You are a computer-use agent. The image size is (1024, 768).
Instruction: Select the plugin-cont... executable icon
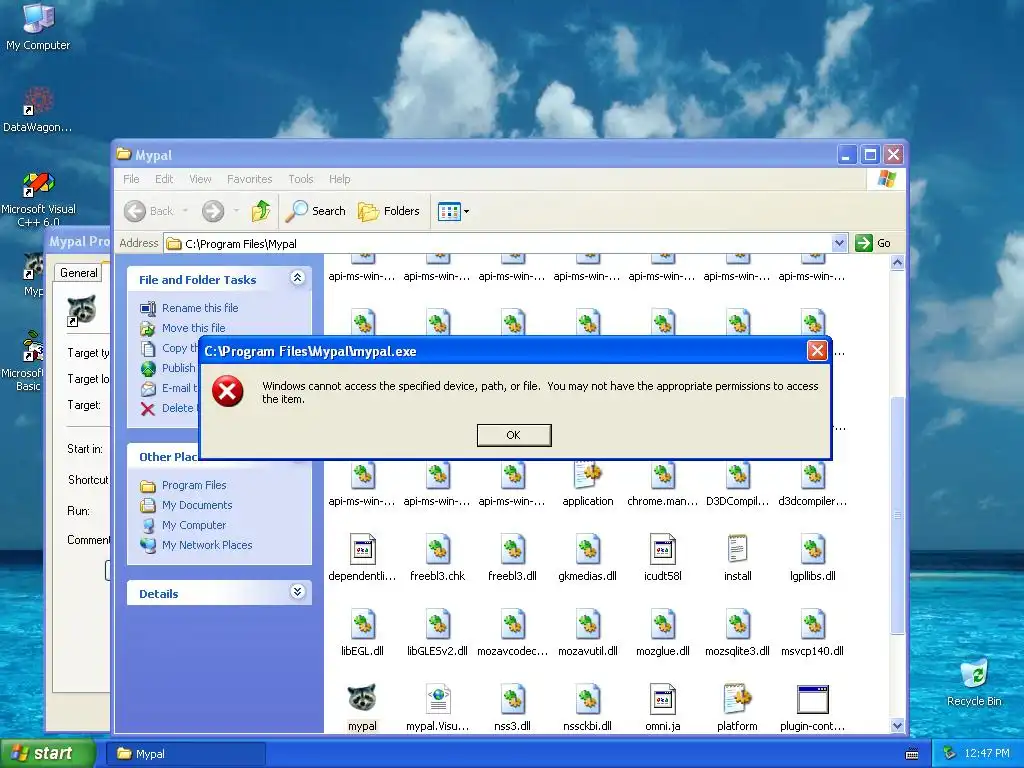point(812,699)
